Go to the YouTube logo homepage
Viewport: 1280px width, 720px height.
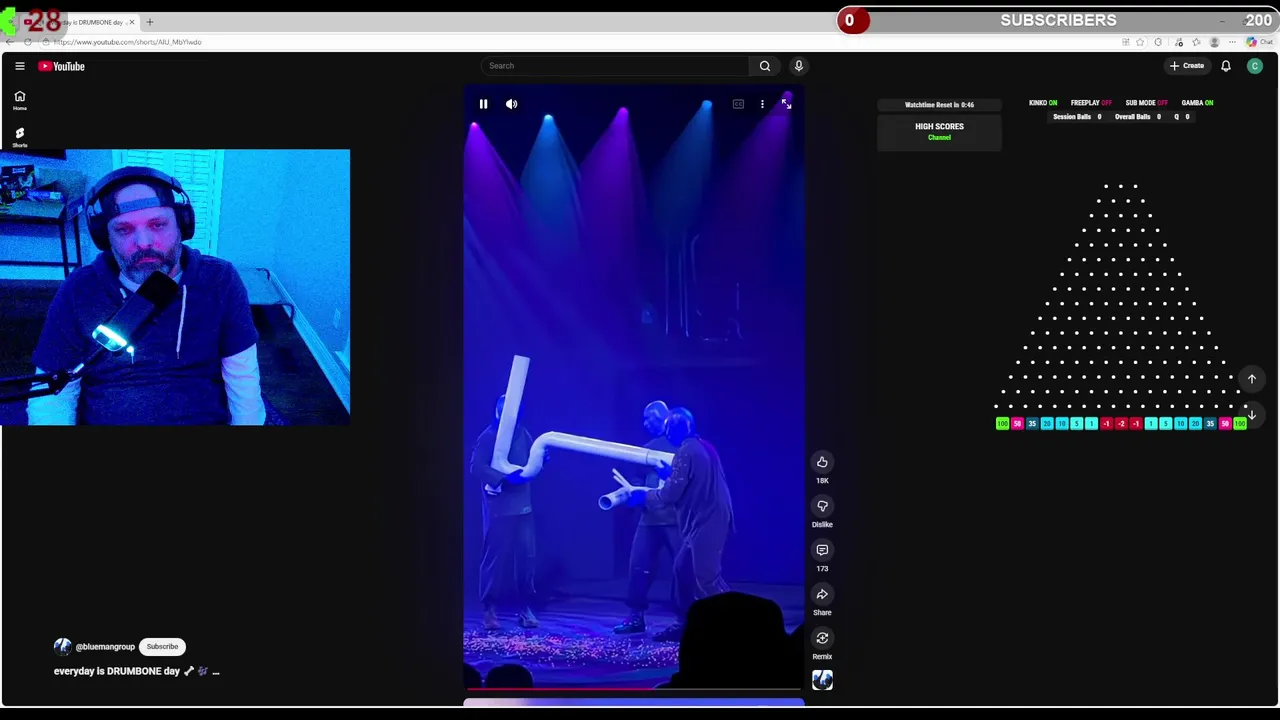(62, 66)
